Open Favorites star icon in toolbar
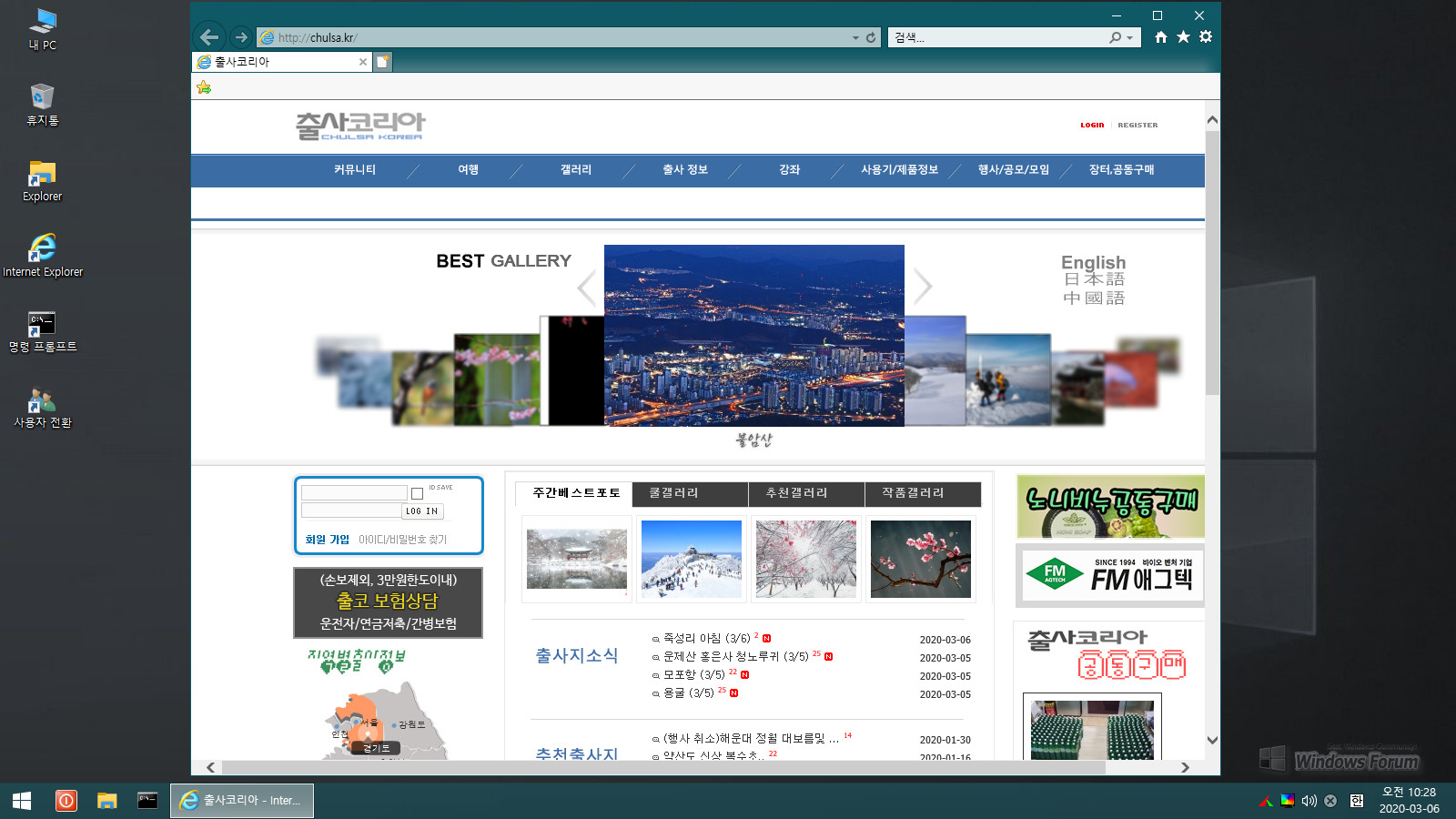1456x819 pixels. pos(1183,37)
